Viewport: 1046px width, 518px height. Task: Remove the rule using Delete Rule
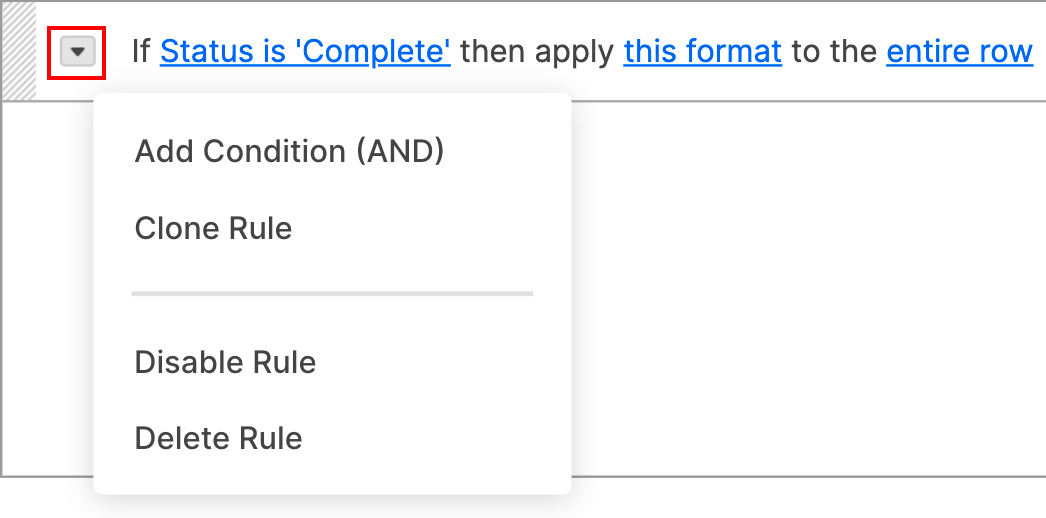218,438
